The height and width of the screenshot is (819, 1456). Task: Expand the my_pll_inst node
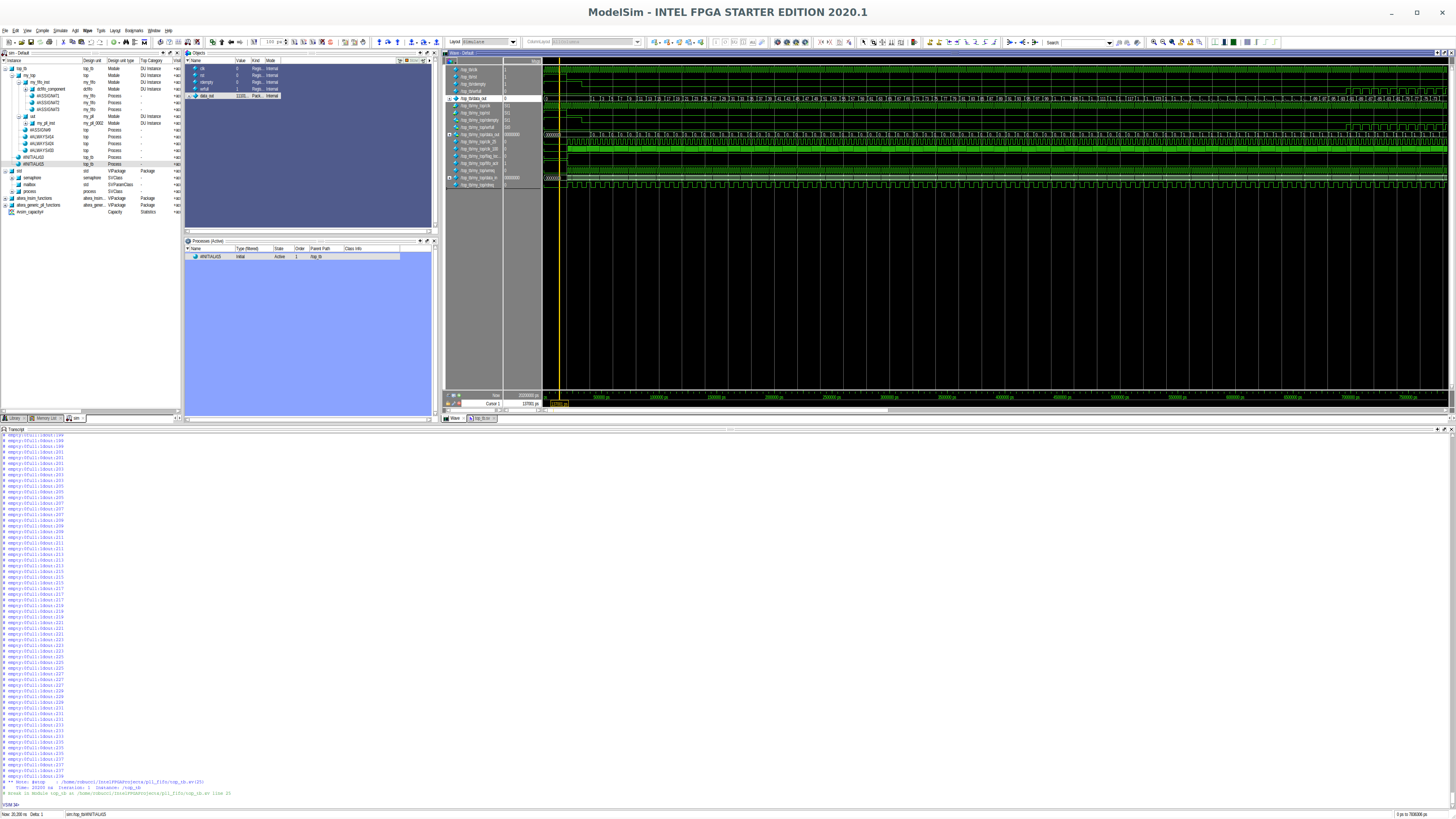click(25, 123)
